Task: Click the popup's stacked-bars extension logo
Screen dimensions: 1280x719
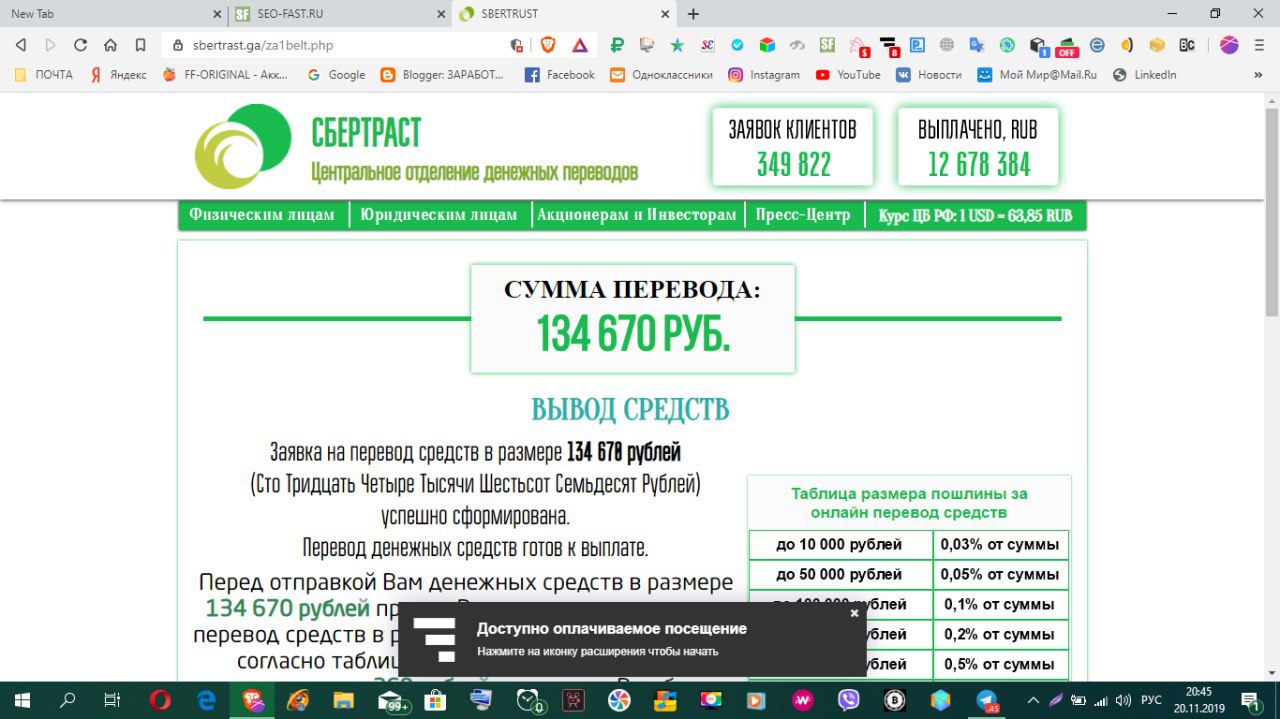Action: click(435, 640)
